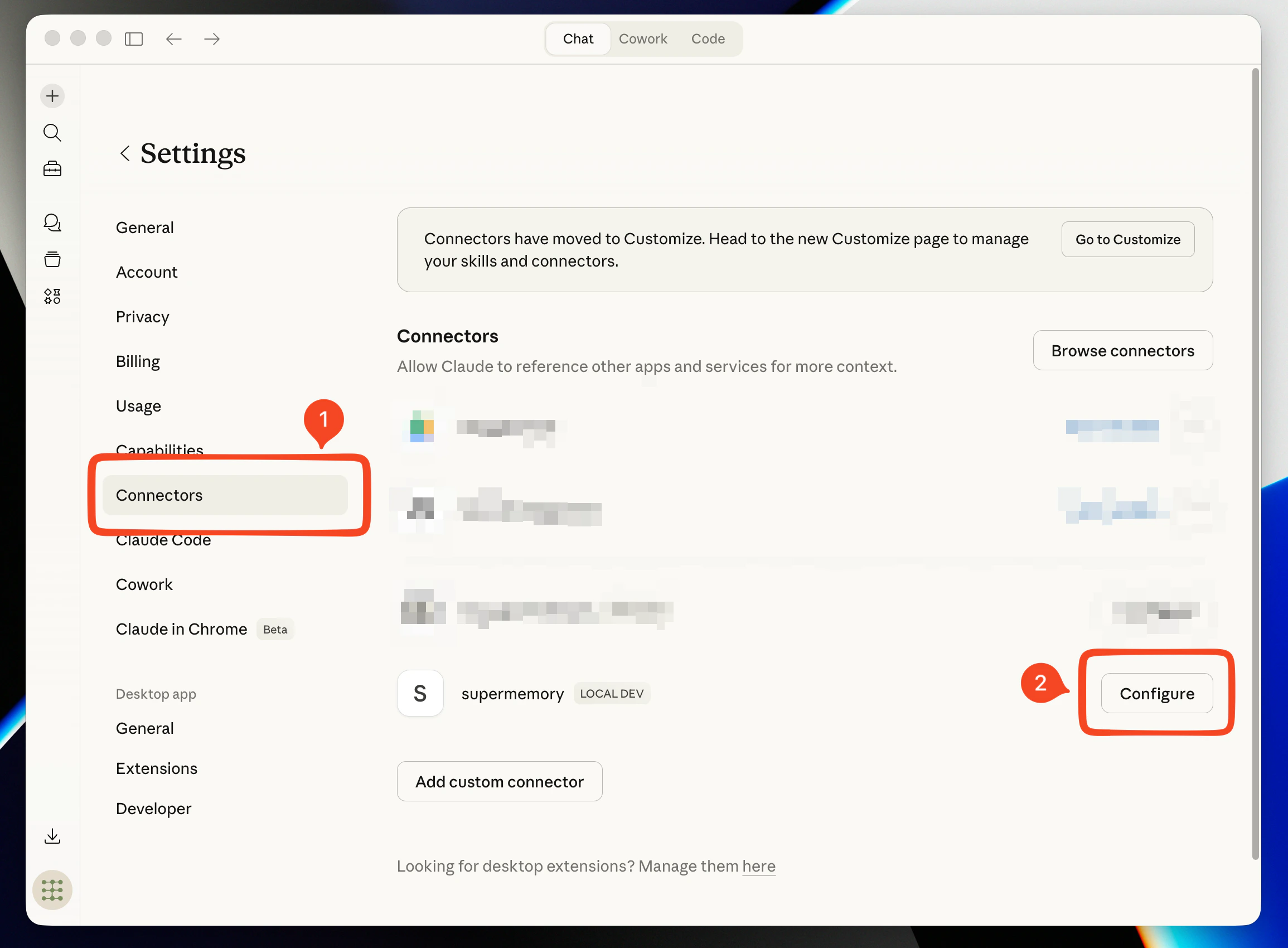This screenshot has width=1288, height=948.
Task: Click Browse connectors
Action: point(1122,350)
